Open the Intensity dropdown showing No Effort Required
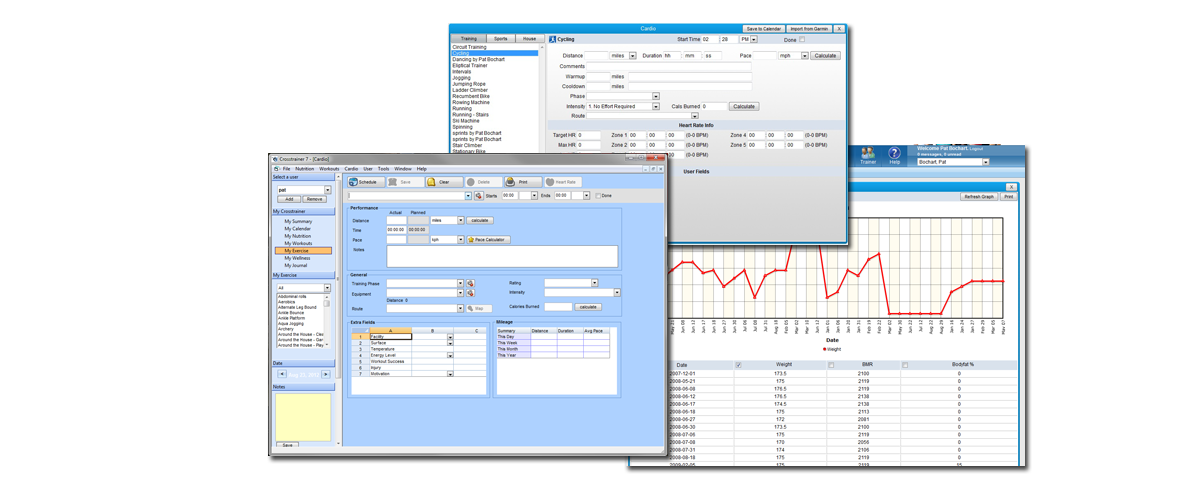This screenshot has width=1200, height=500. click(656, 106)
